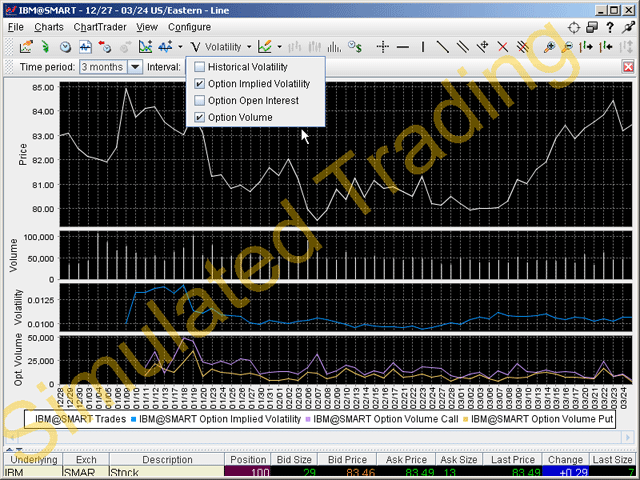
Task: Click the Exch column header
Action: coord(86,460)
